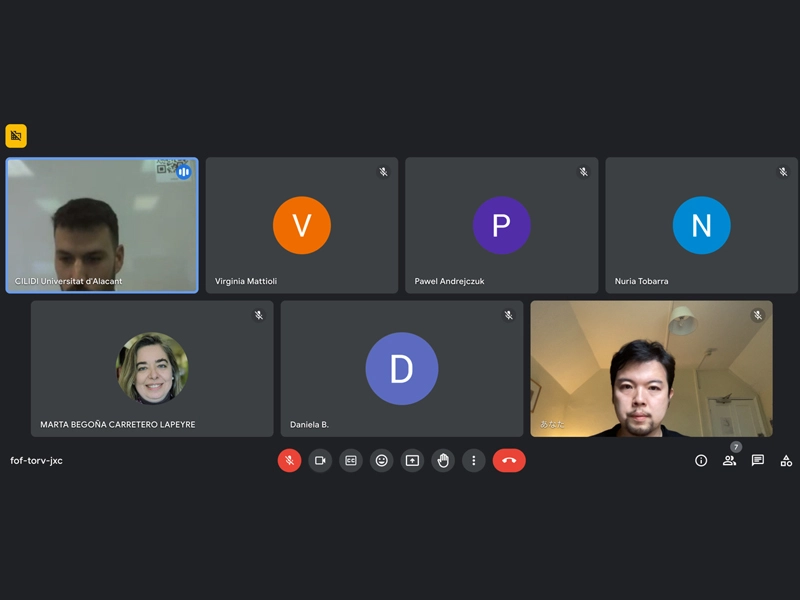800x600 pixels.
Task: Toggle the microphone mute button
Action: [x=289, y=461]
